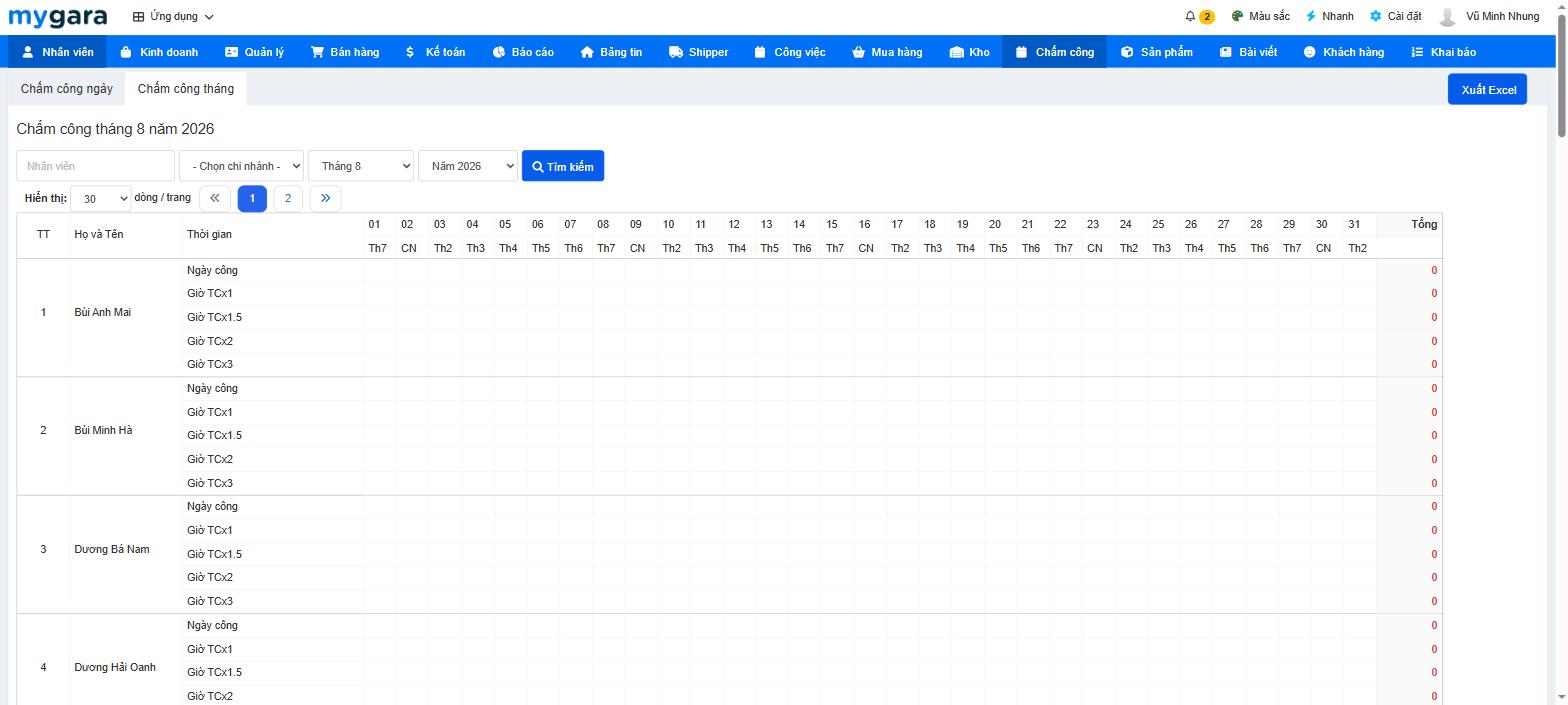Click the Kinh doanh bag icon
This screenshot has height=705, width=1568.
coord(126,52)
